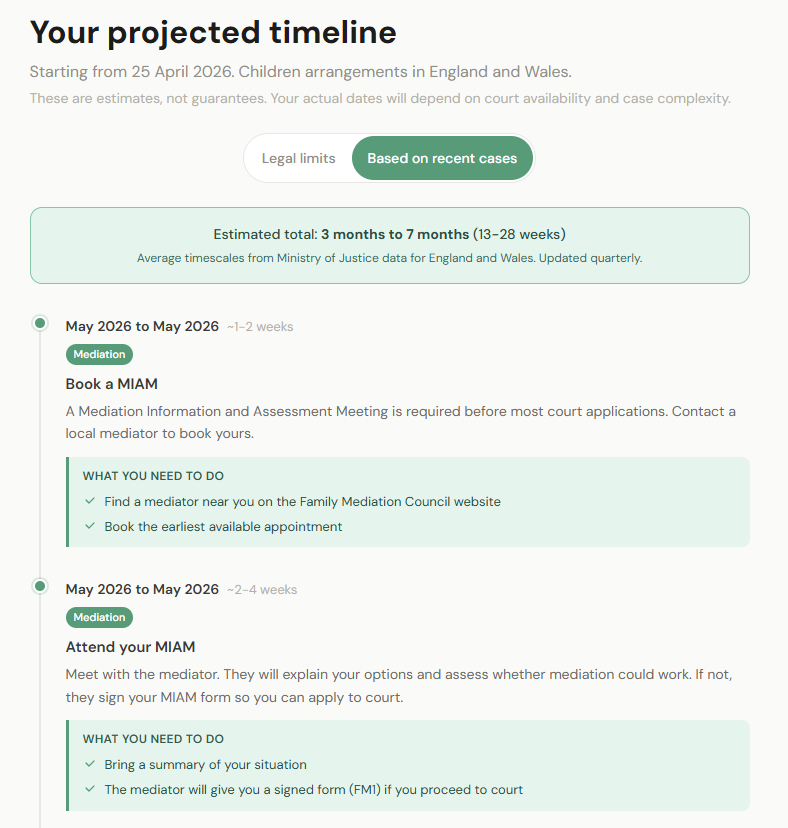The image size is (788, 828).
Task: Click the What You Need To Do header under Book a MIAM
Action: point(153,476)
